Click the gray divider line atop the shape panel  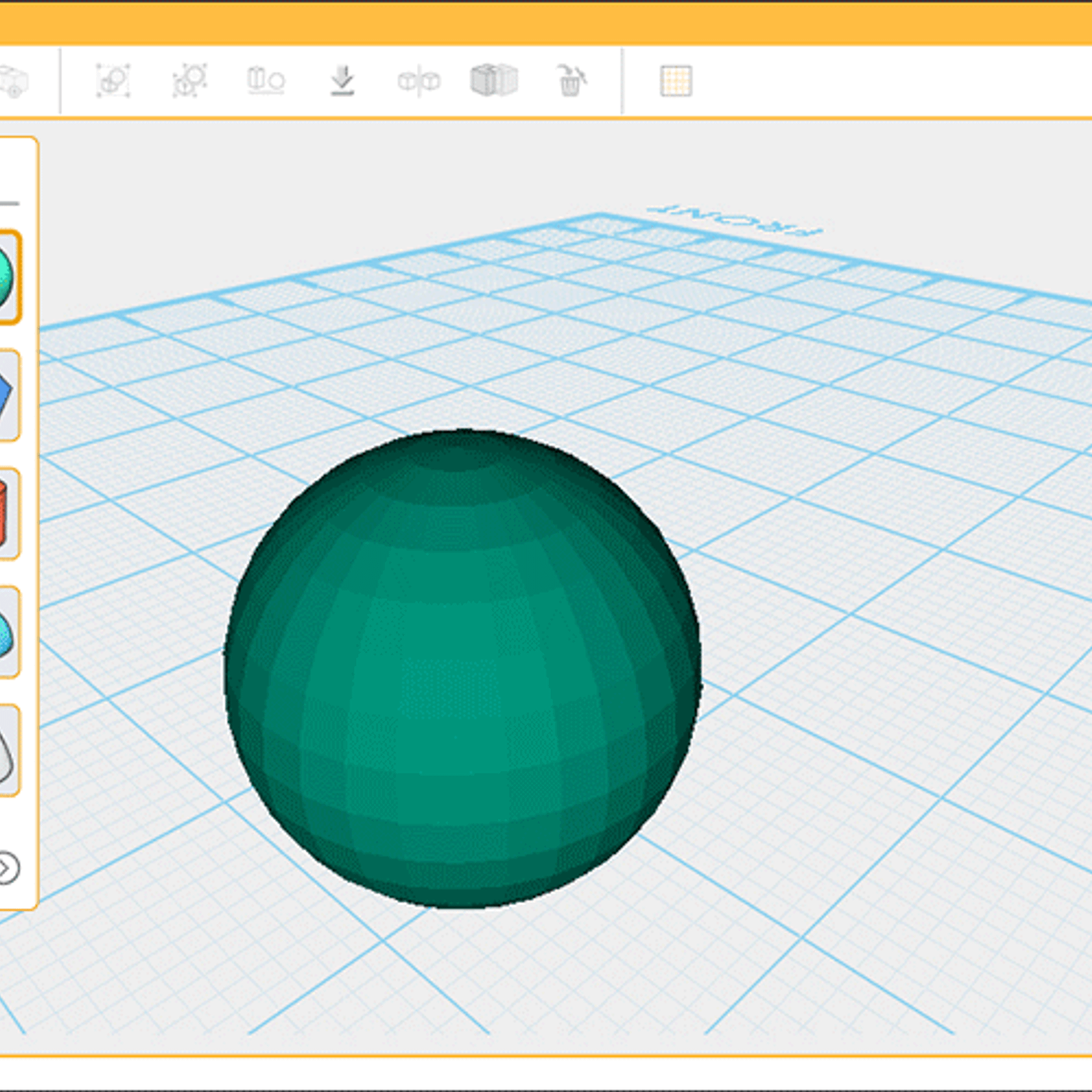(10, 203)
